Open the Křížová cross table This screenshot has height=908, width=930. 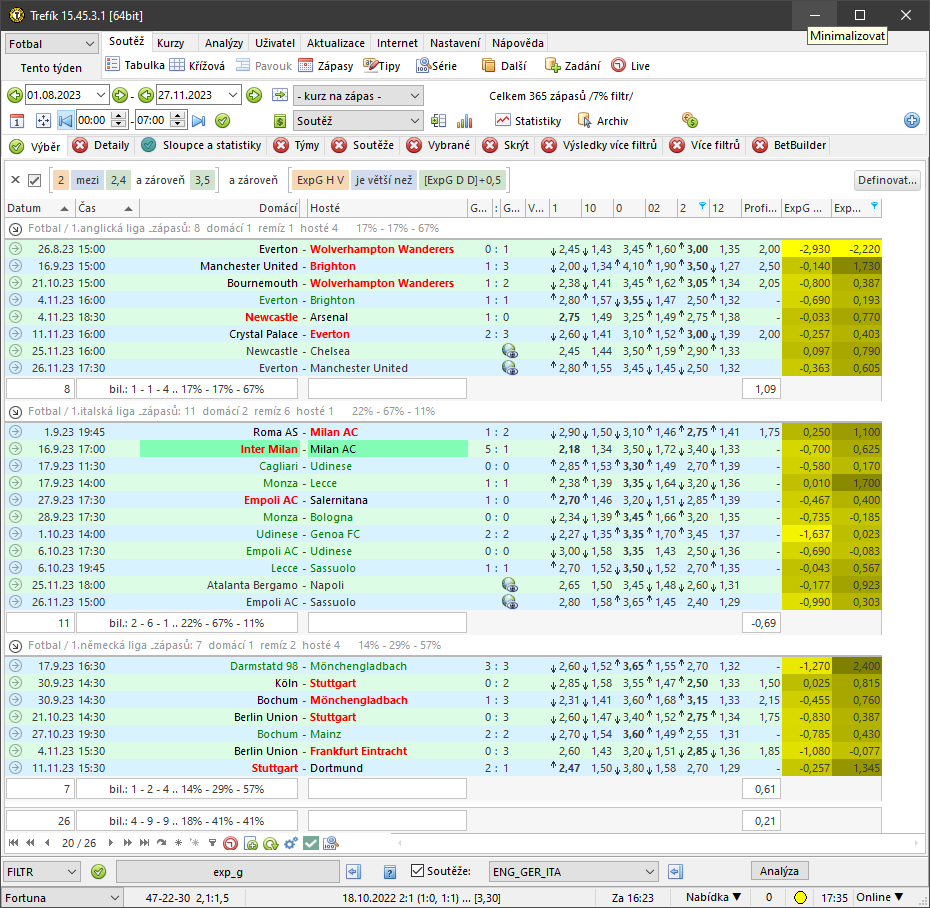pos(197,66)
